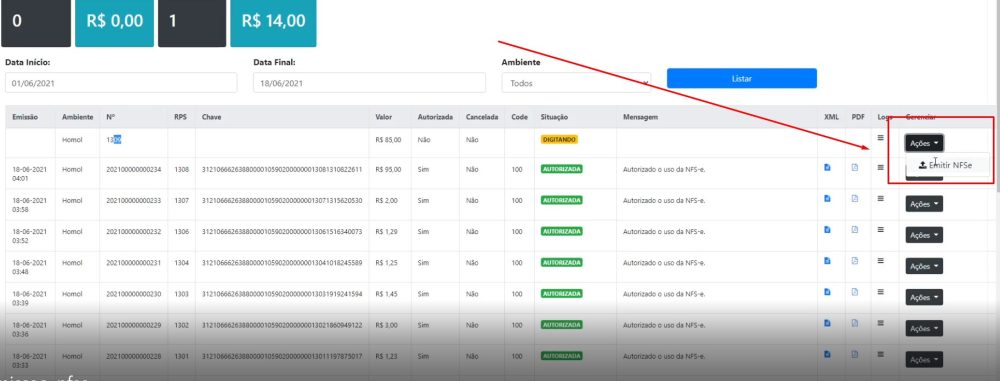Open Ações dropdown for RPS 1307
This screenshot has height=381, width=1000.
924,204
